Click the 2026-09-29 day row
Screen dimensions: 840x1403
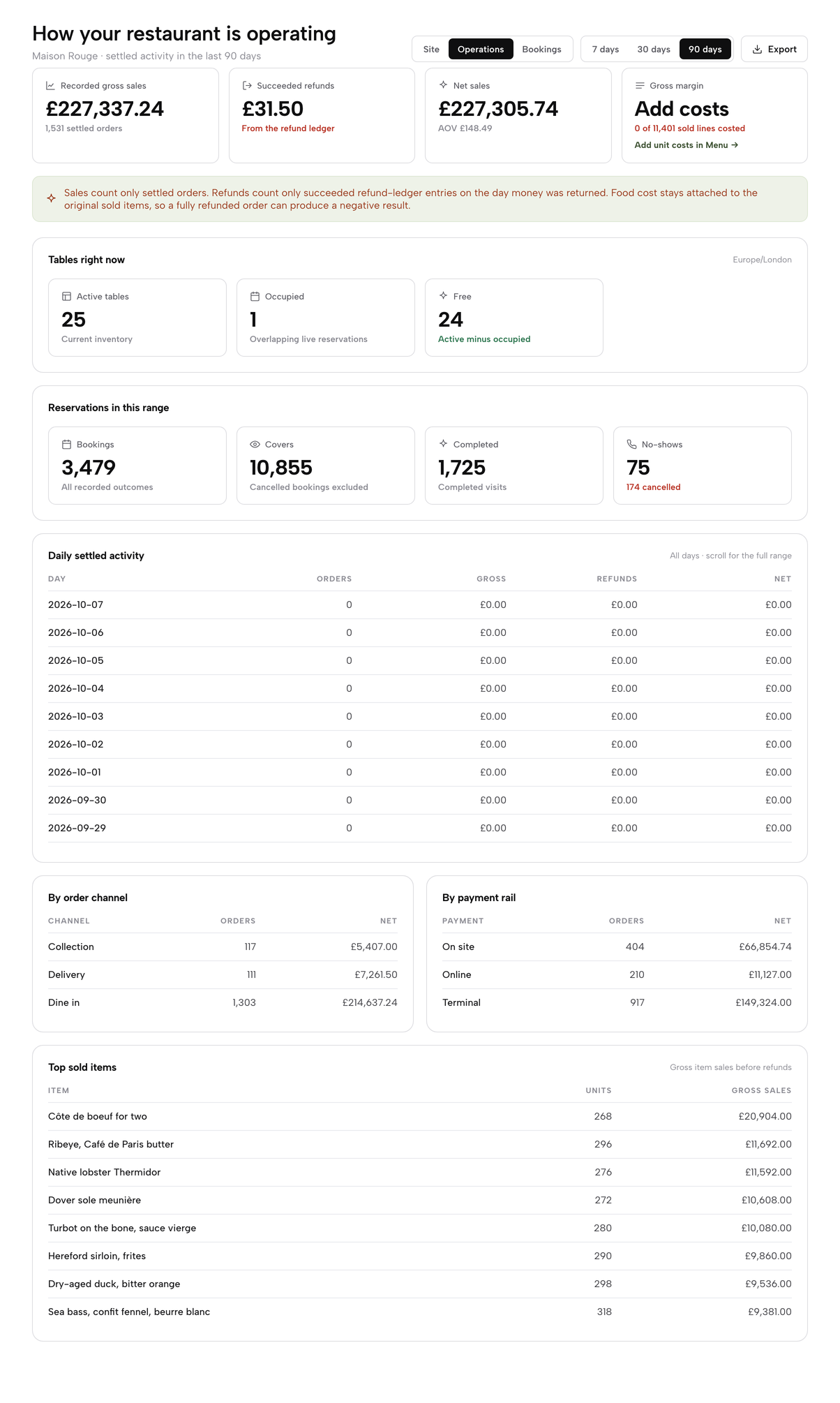coord(420,829)
